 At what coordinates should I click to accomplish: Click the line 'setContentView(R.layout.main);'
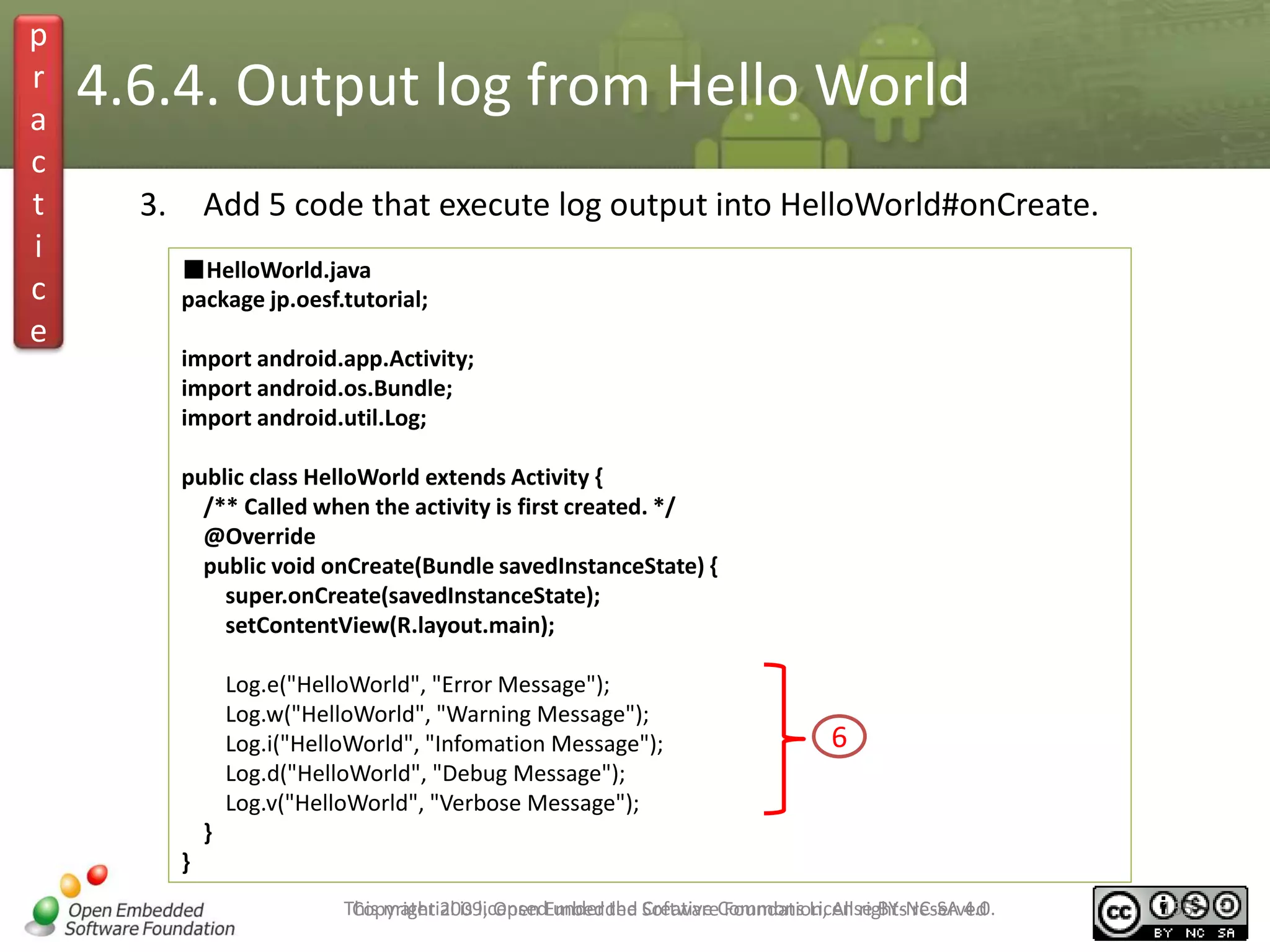click(390, 625)
